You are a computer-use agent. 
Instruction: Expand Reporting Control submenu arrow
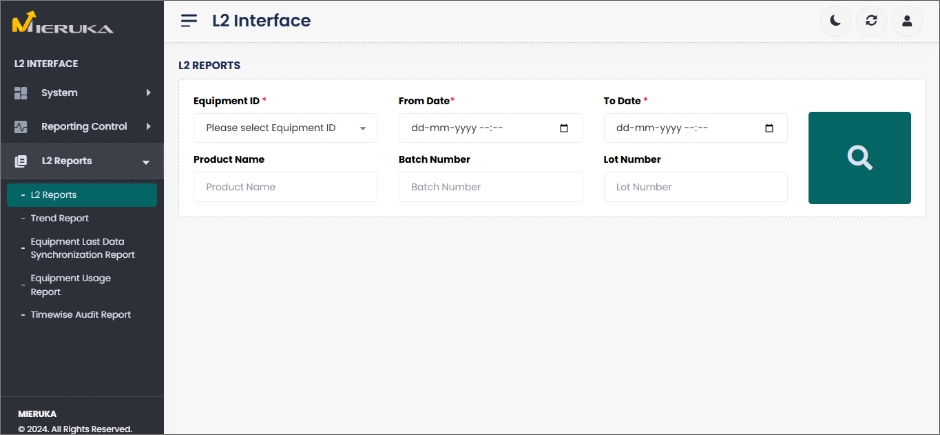click(148, 127)
